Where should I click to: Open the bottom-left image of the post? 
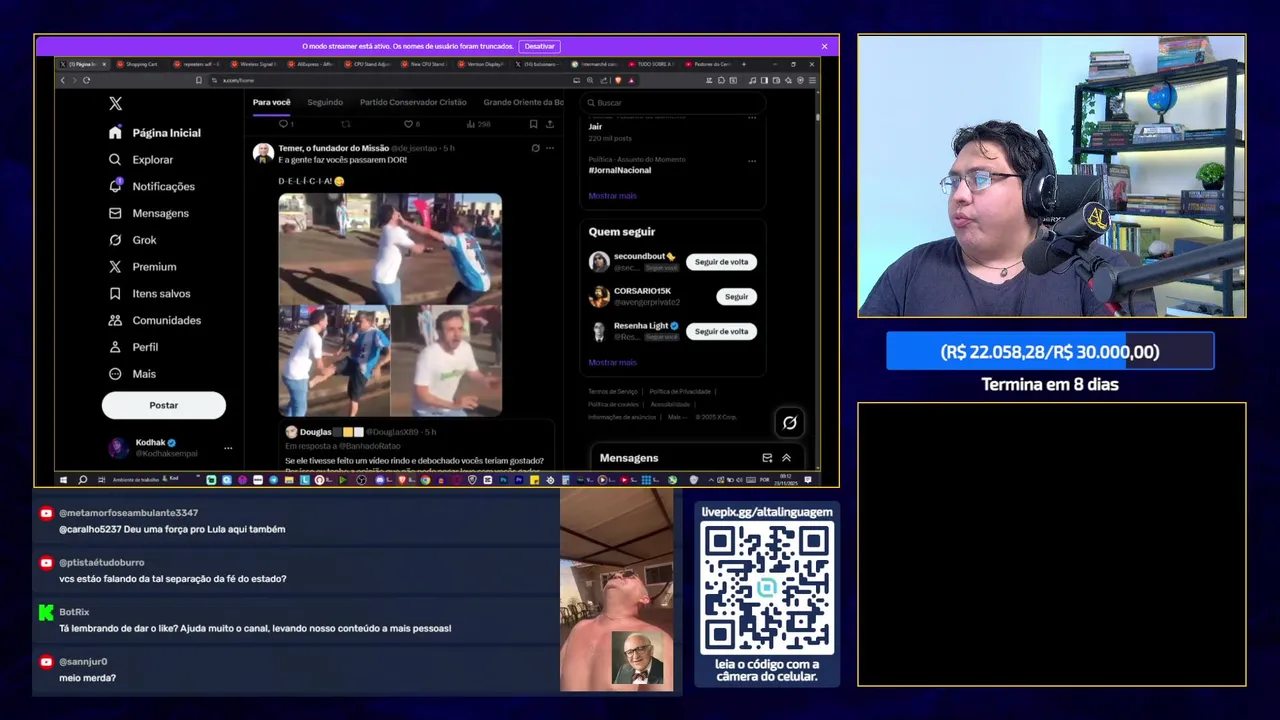click(334, 361)
